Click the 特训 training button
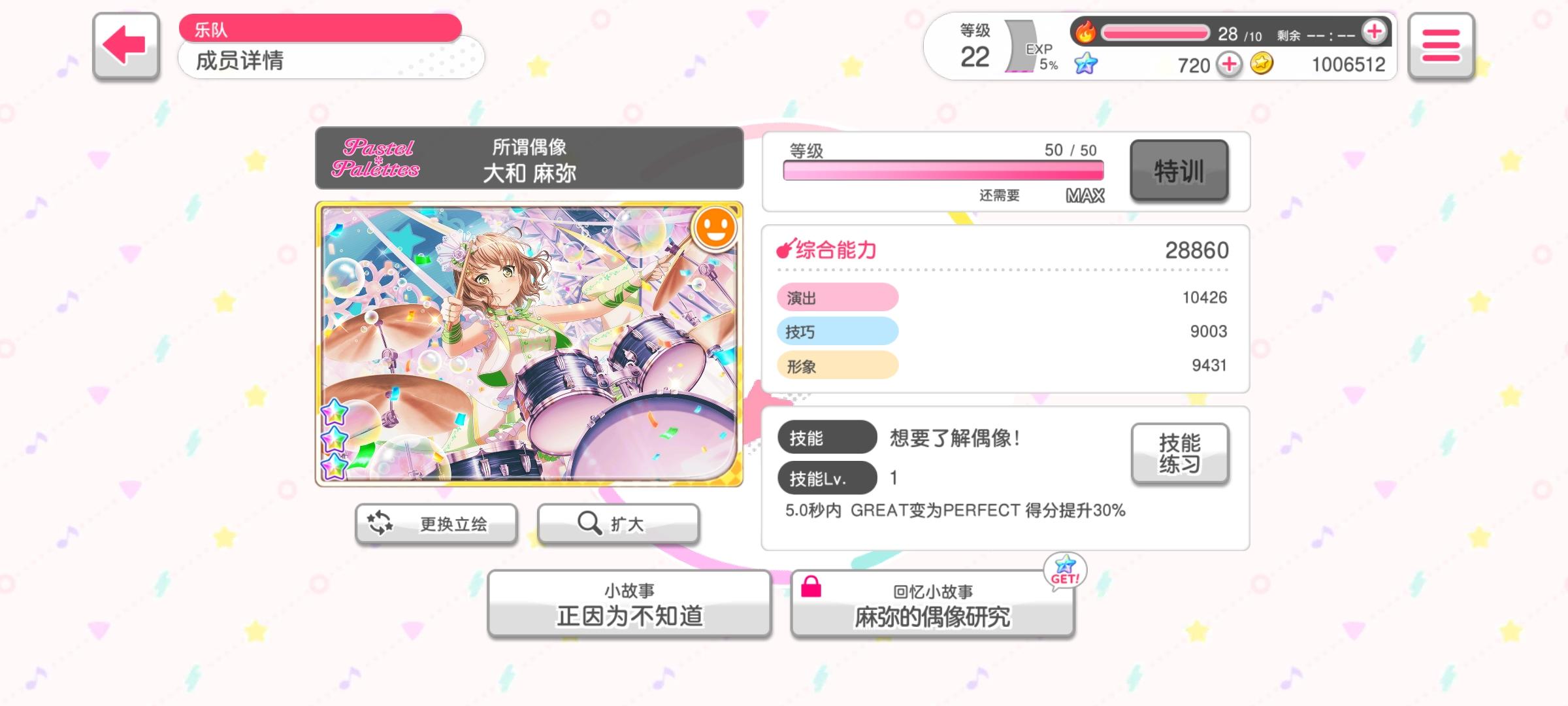The image size is (1568, 706). coord(1179,171)
